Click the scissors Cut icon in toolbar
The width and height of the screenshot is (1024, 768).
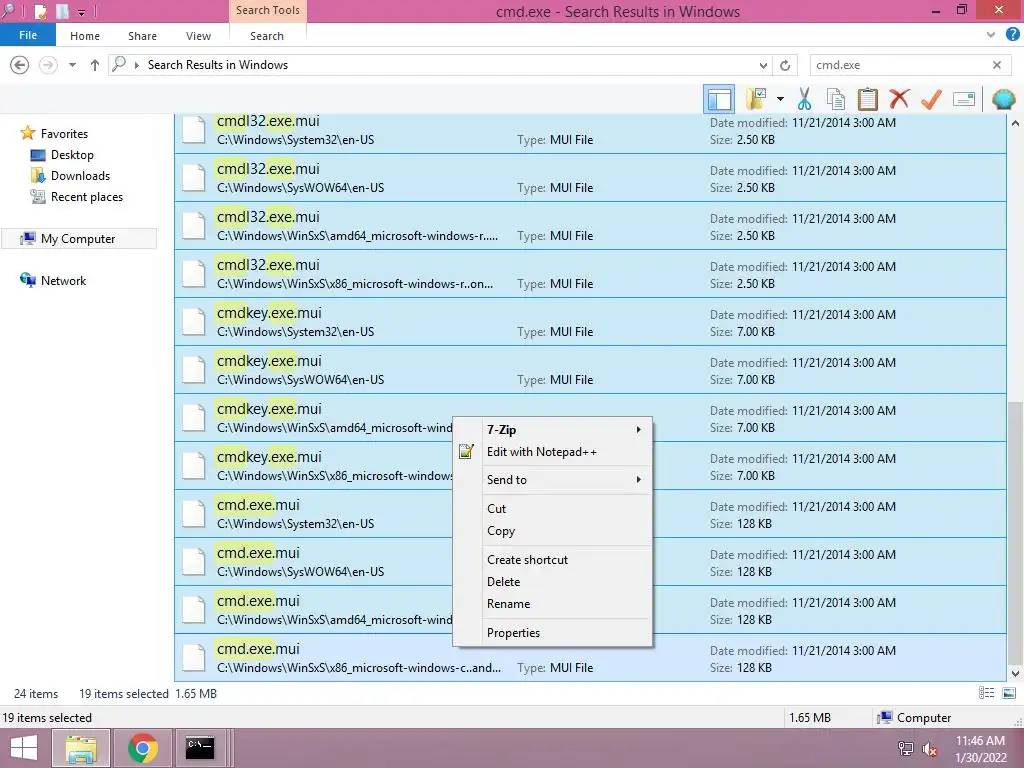pyautogui.click(x=804, y=99)
